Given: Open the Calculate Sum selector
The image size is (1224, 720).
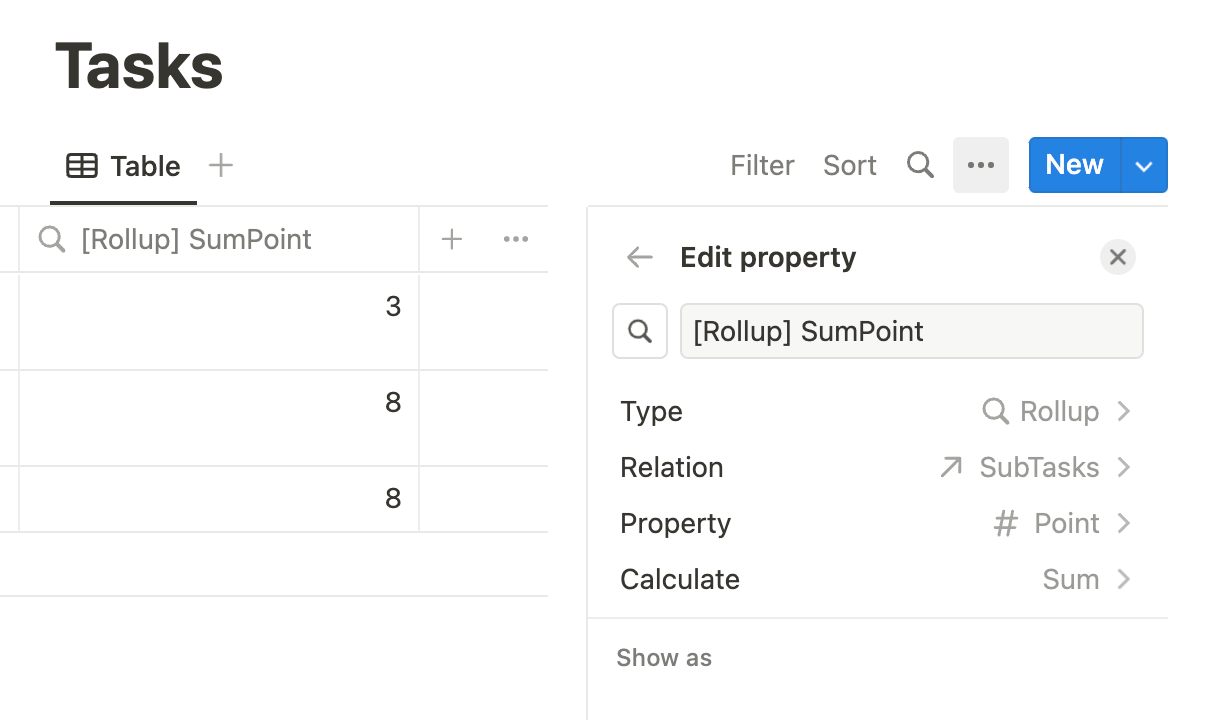Looking at the screenshot, I should coord(1084,579).
